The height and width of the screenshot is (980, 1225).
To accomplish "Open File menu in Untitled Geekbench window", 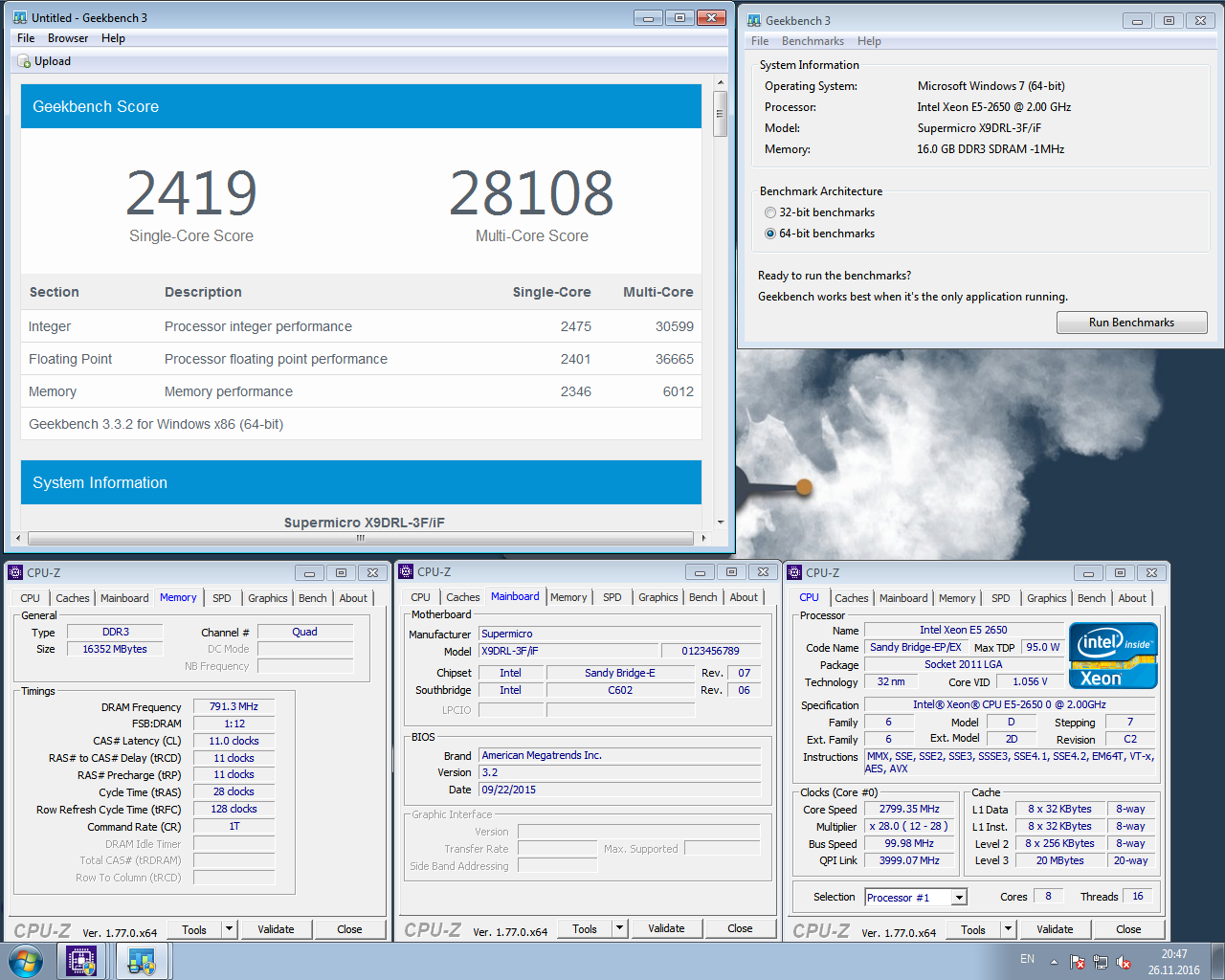I will click(x=26, y=38).
